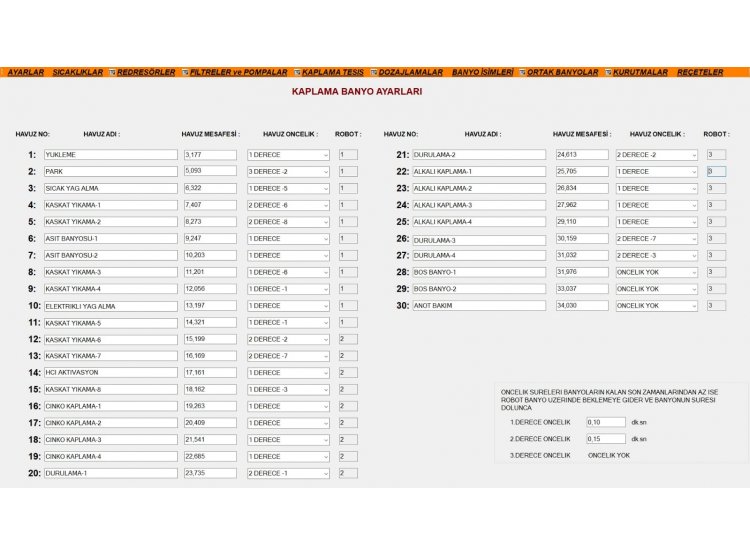750x554 pixels.
Task: Expand priority dropdown for ALKALI KAPLAMA-1
Action: pos(693,172)
